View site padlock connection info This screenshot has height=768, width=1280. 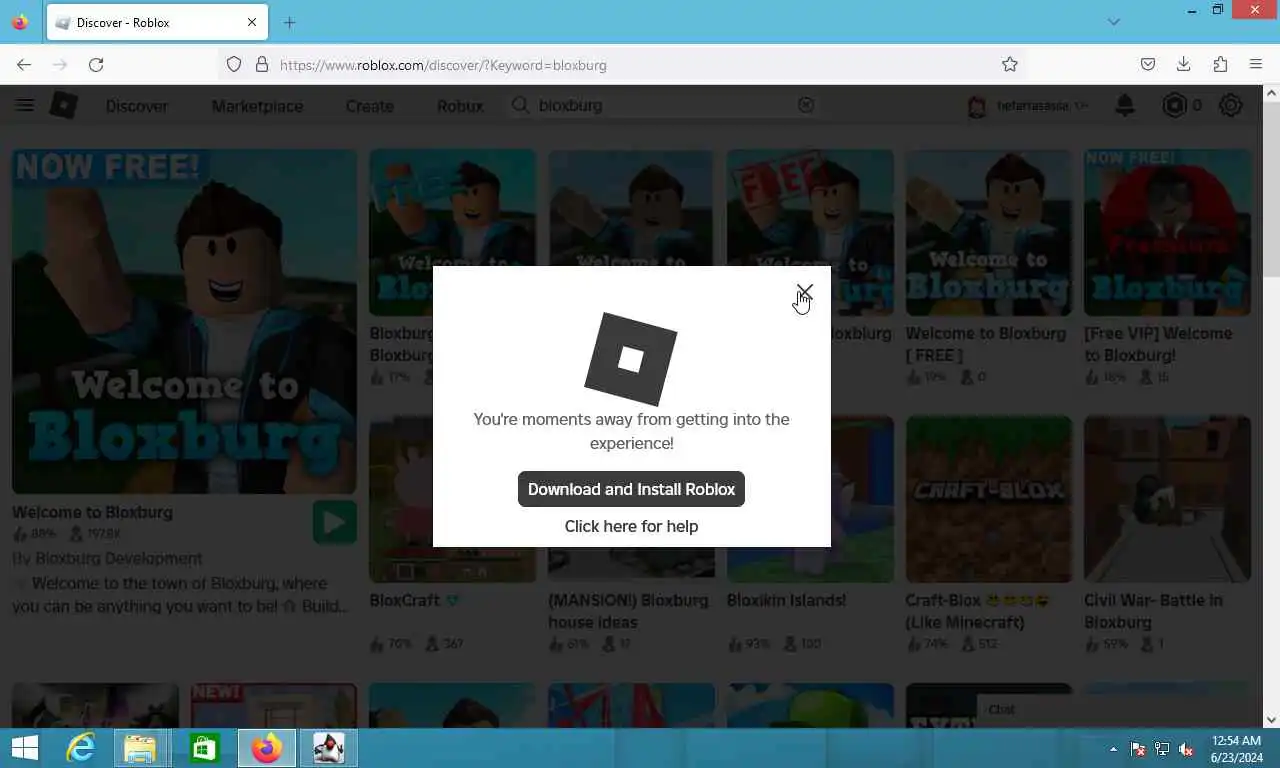262,65
